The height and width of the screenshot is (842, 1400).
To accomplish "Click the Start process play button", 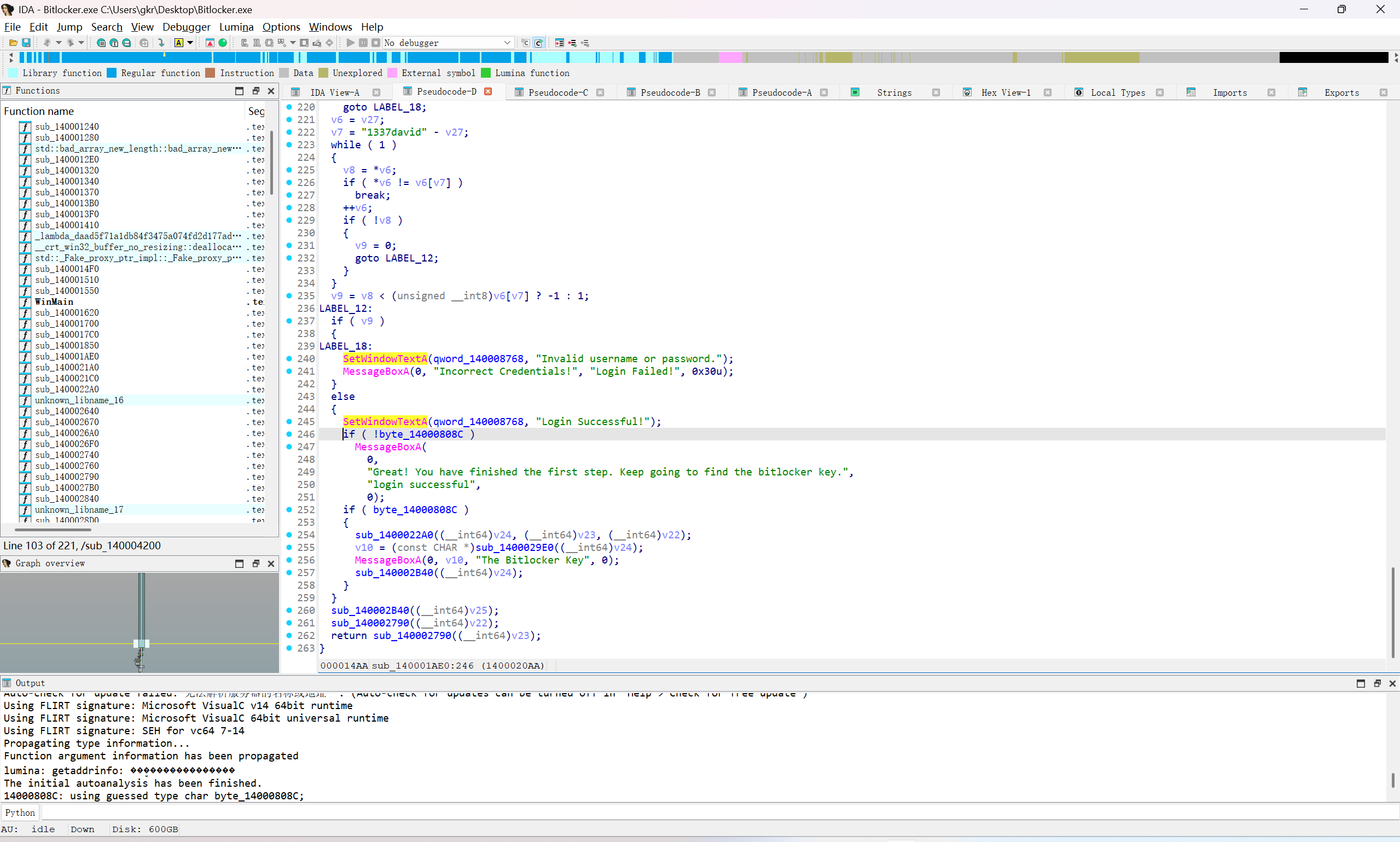I will pos(350,43).
